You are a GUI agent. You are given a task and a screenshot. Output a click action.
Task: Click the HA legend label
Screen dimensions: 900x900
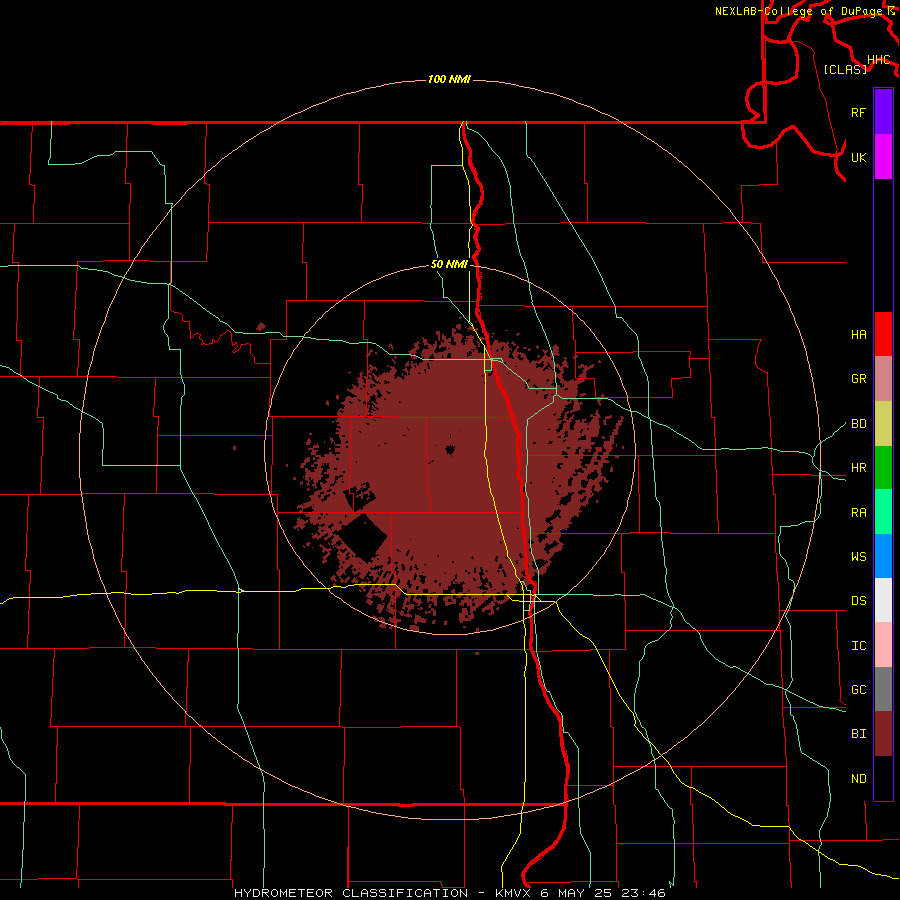(x=858, y=334)
